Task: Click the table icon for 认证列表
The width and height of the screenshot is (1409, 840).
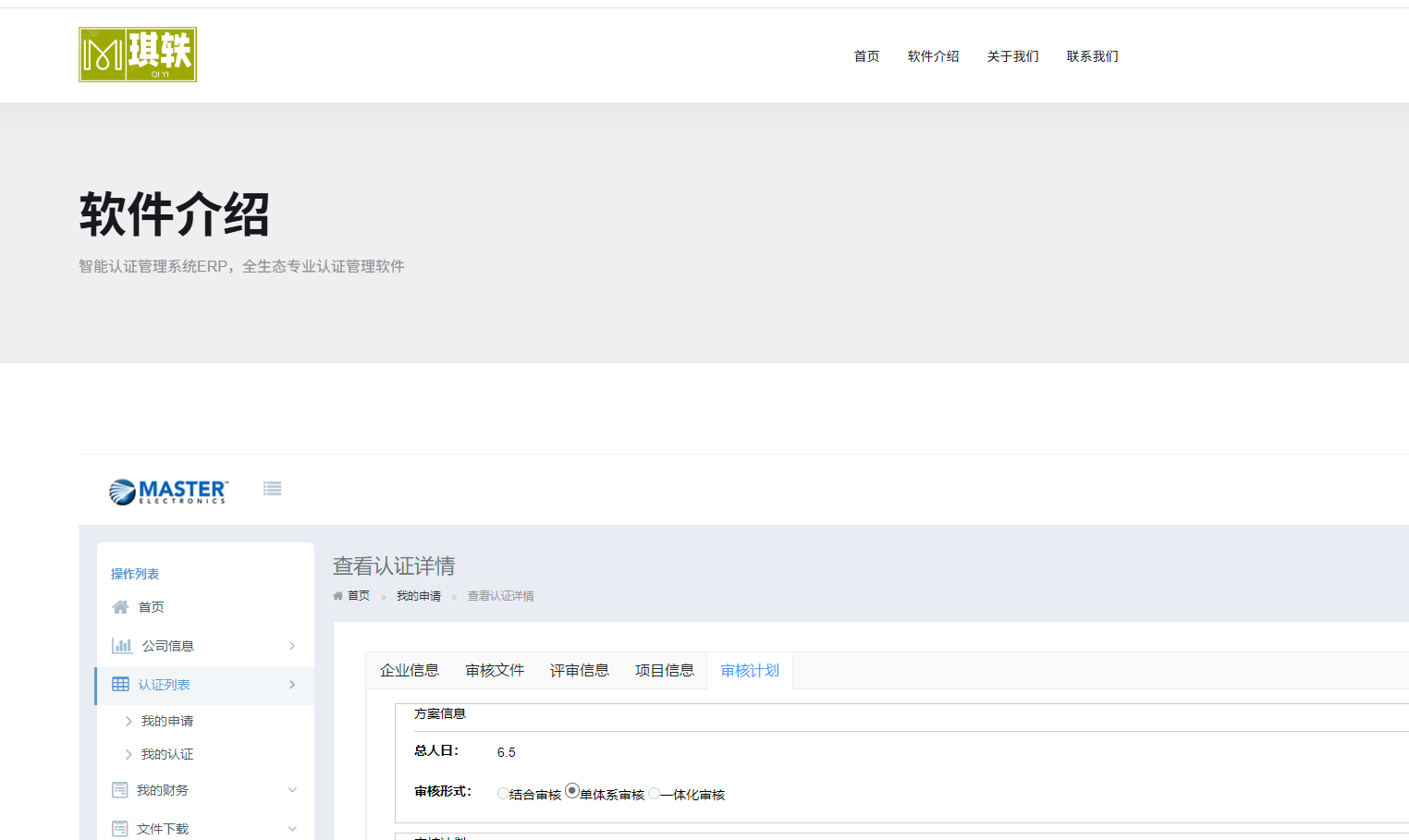Action: point(120,685)
